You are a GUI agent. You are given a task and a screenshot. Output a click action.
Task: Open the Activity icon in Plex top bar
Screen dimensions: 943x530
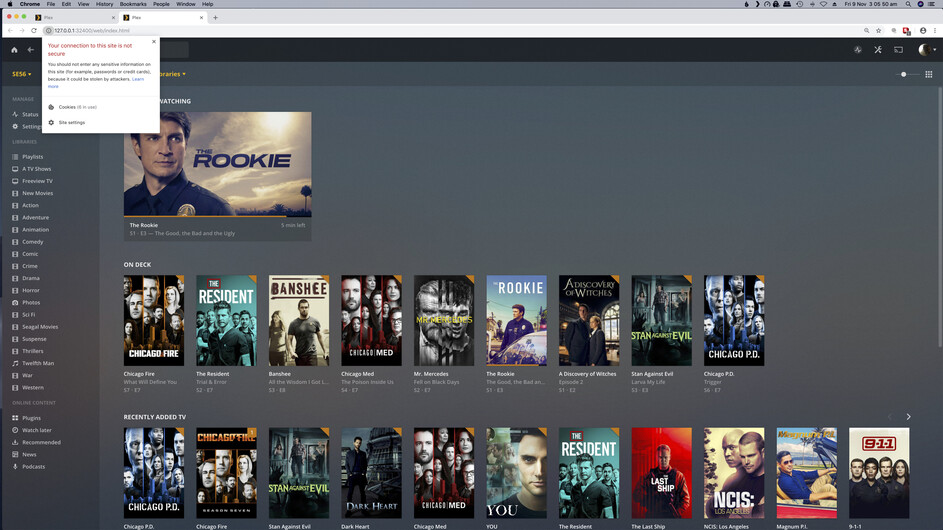point(858,50)
